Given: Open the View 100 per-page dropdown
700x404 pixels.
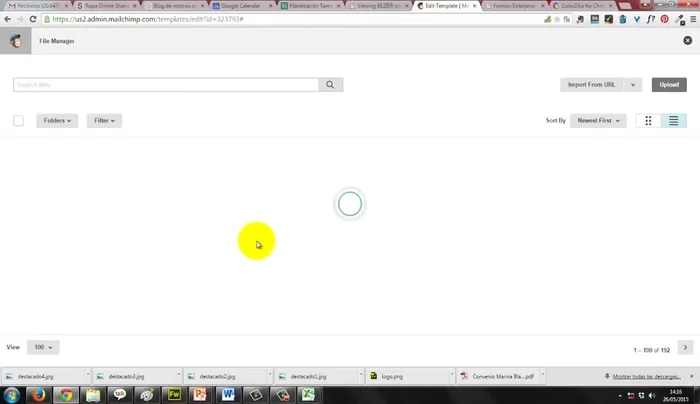Looking at the screenshot, I should [45, 347].
